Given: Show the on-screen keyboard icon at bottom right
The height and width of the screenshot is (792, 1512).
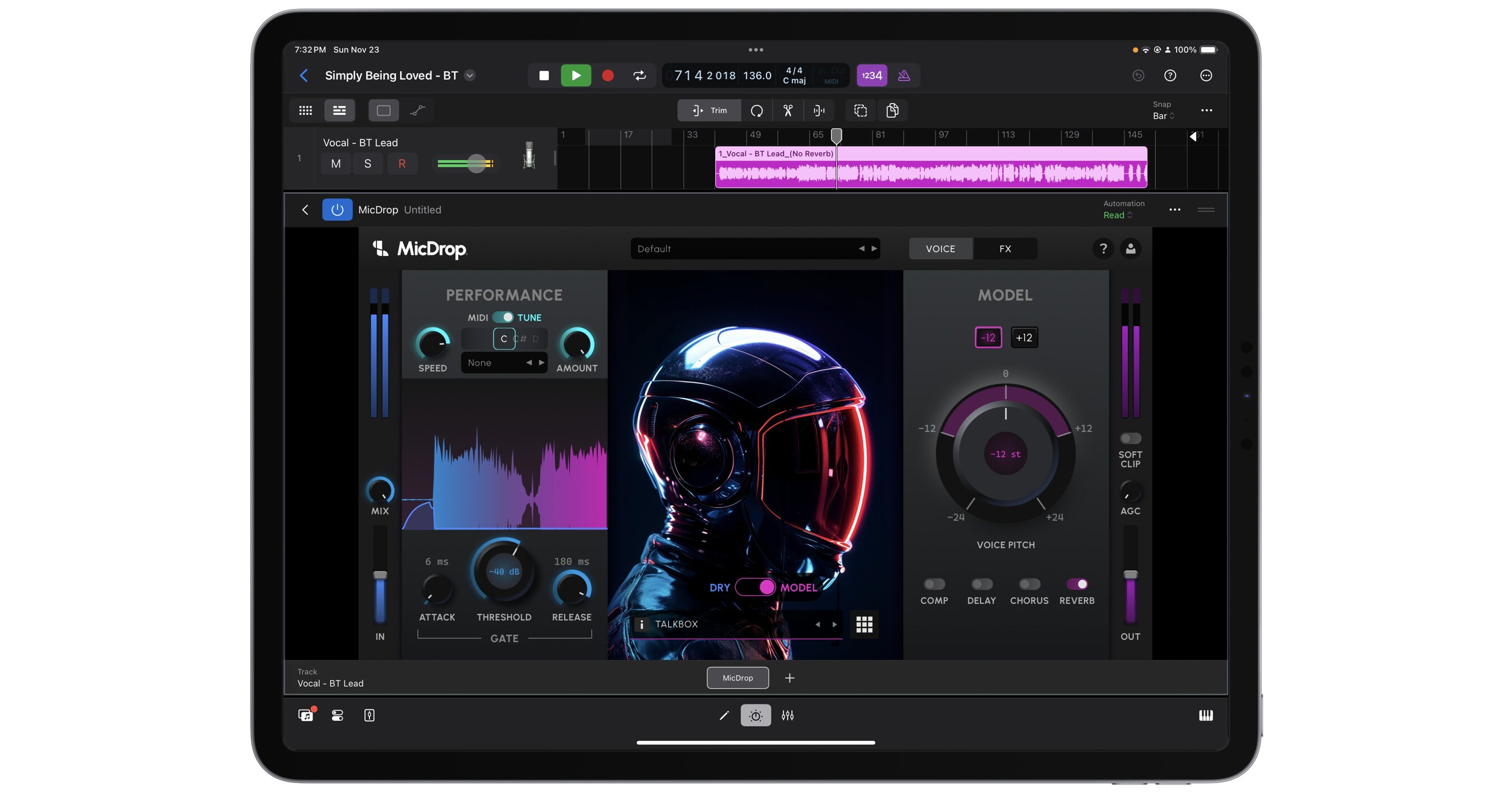Looking at the screenshot, I should point(1206,715).
